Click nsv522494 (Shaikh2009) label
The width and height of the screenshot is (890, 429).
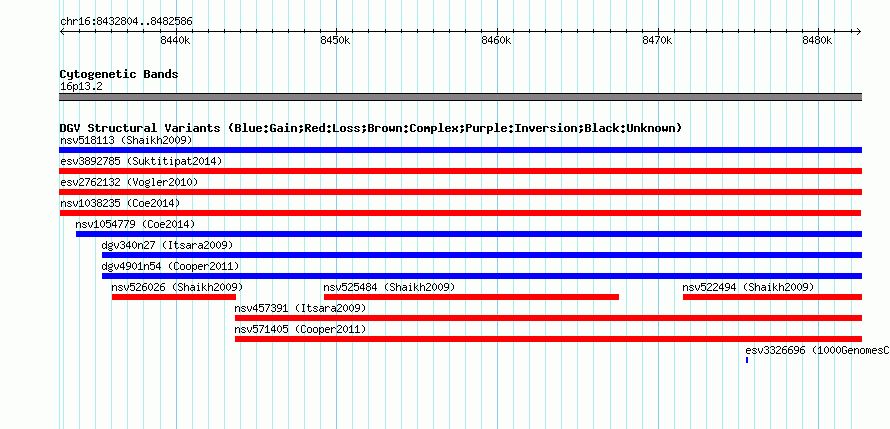tap(748, 287)
